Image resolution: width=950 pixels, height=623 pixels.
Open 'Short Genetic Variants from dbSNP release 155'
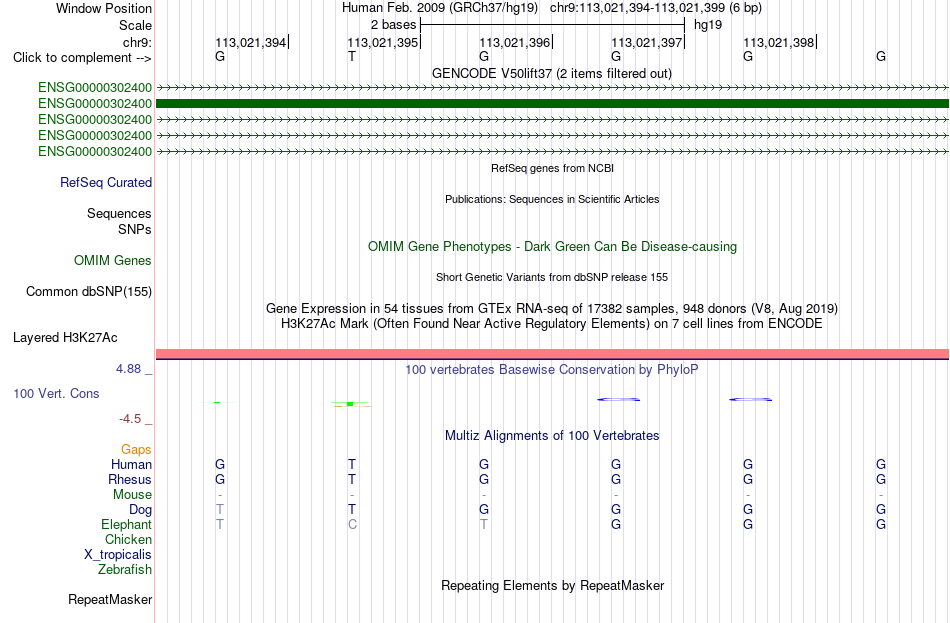pyautogui.click(x=552, y=277)
